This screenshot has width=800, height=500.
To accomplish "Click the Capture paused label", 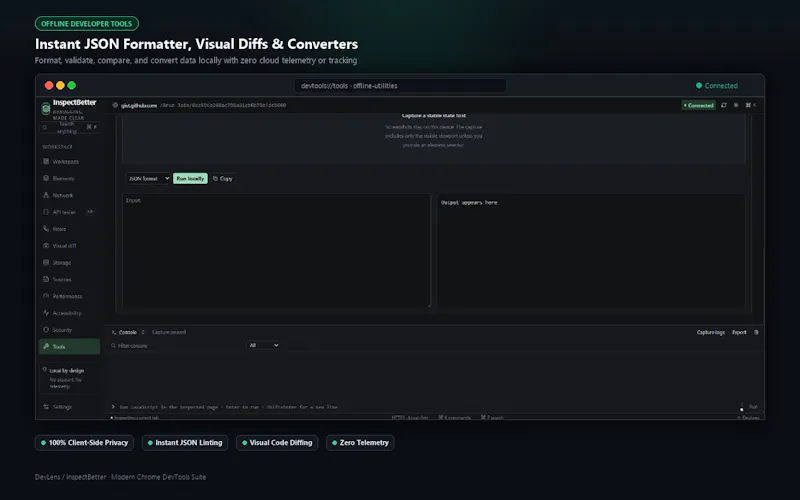I will pos(169,332).
